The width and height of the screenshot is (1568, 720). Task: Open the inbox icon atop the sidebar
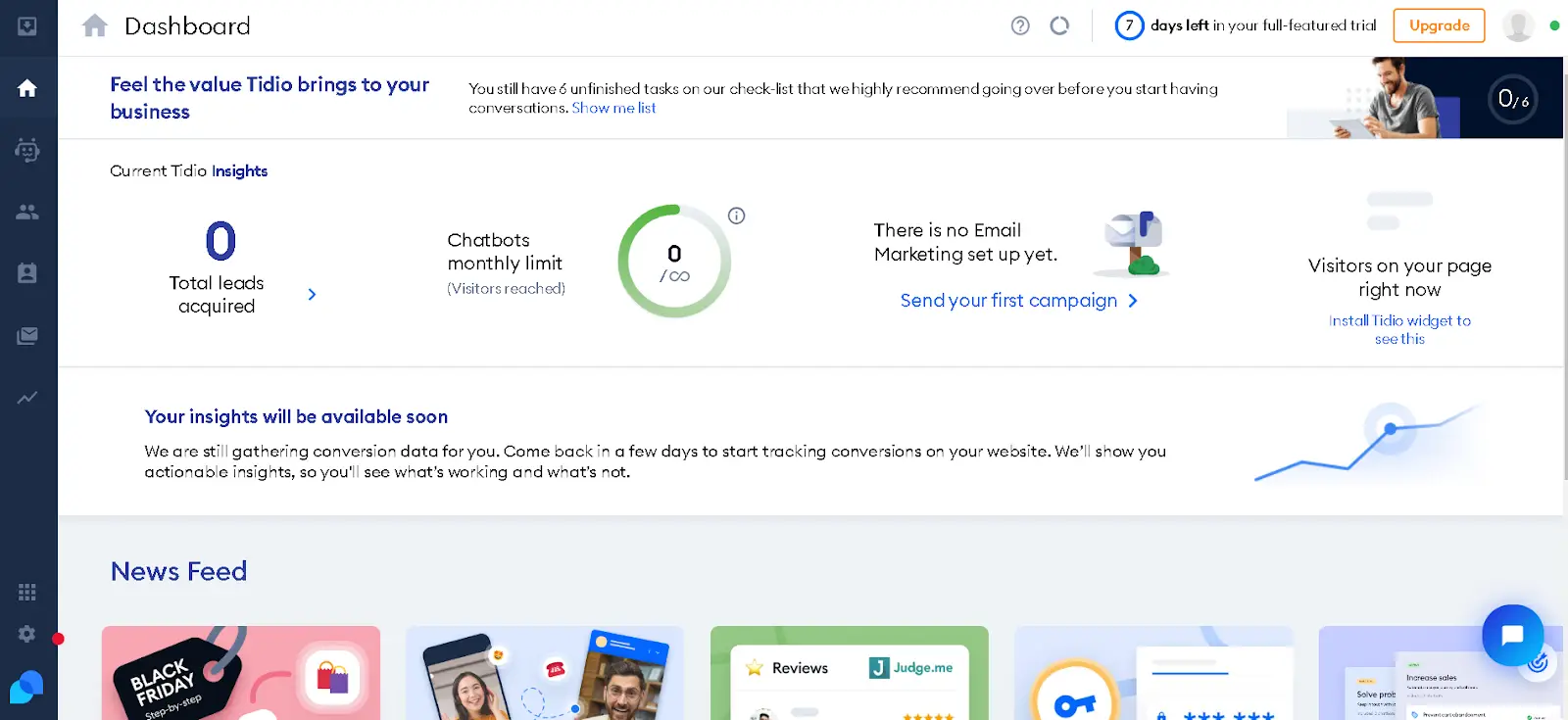pyautogui.click(x=27, y=26)
